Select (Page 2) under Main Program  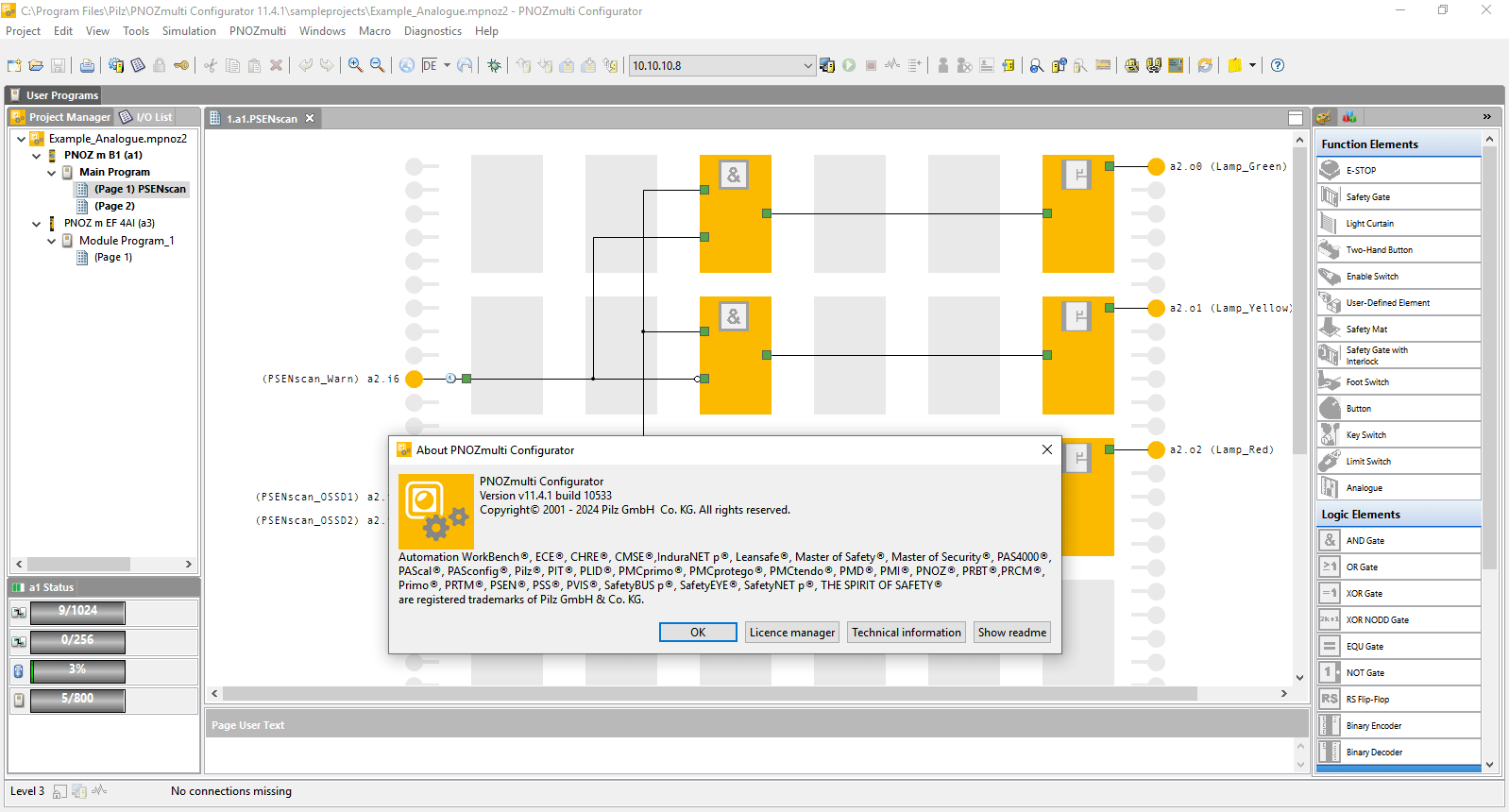pyautogui.click(x=114, y=206)
